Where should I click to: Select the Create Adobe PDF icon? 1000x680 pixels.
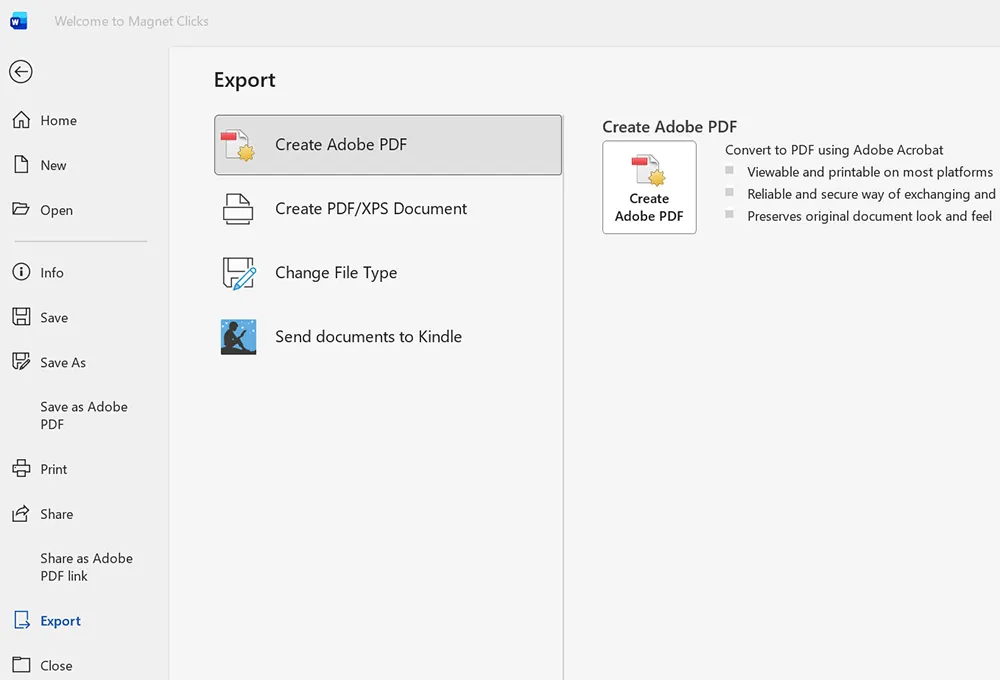point(238,144)
